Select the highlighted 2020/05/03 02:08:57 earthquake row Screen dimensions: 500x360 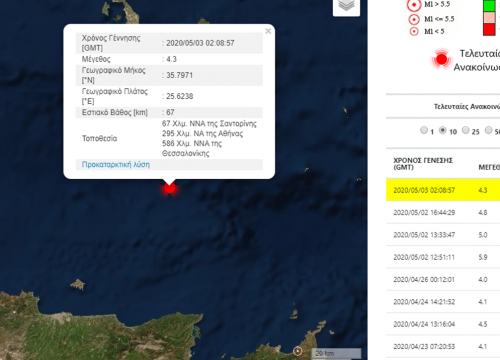pos(443,190)
